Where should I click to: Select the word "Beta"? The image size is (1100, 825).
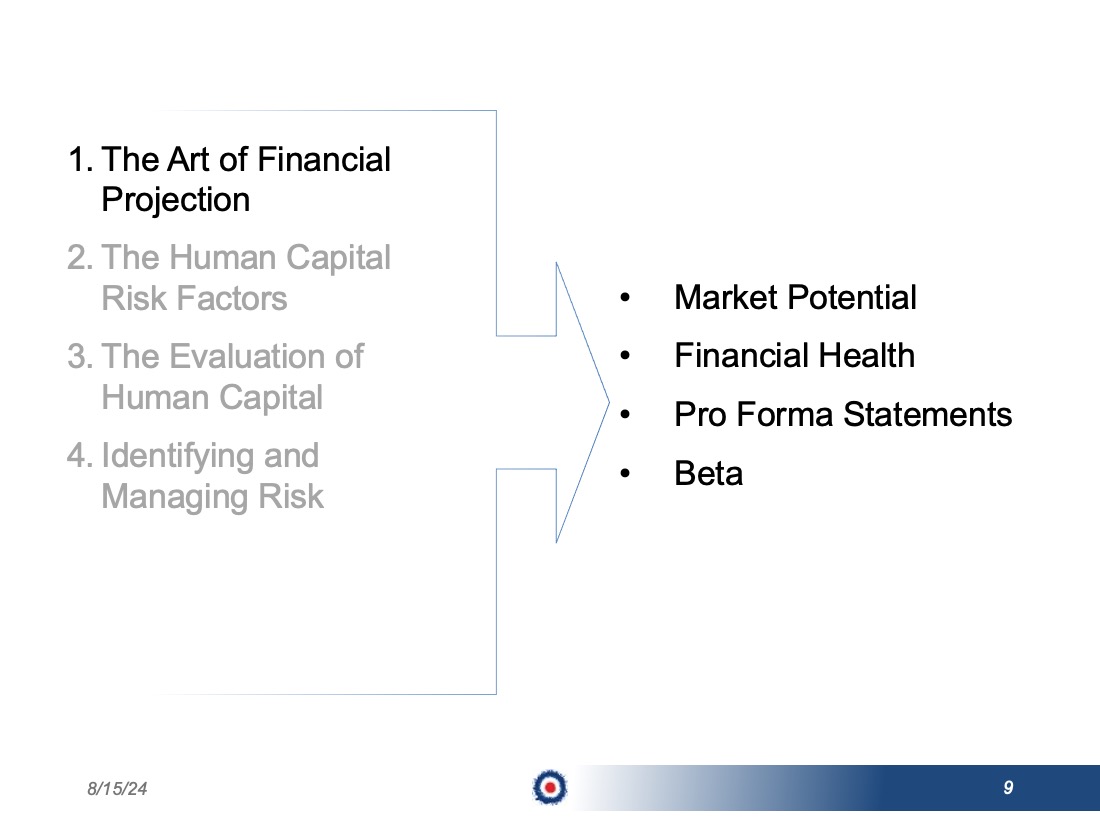tap(708, 473)
